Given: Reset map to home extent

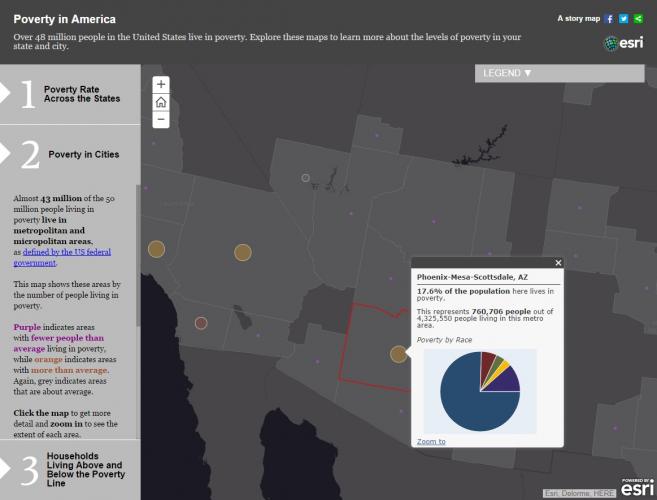Looking at the screenshot, I should coord(161,102).
